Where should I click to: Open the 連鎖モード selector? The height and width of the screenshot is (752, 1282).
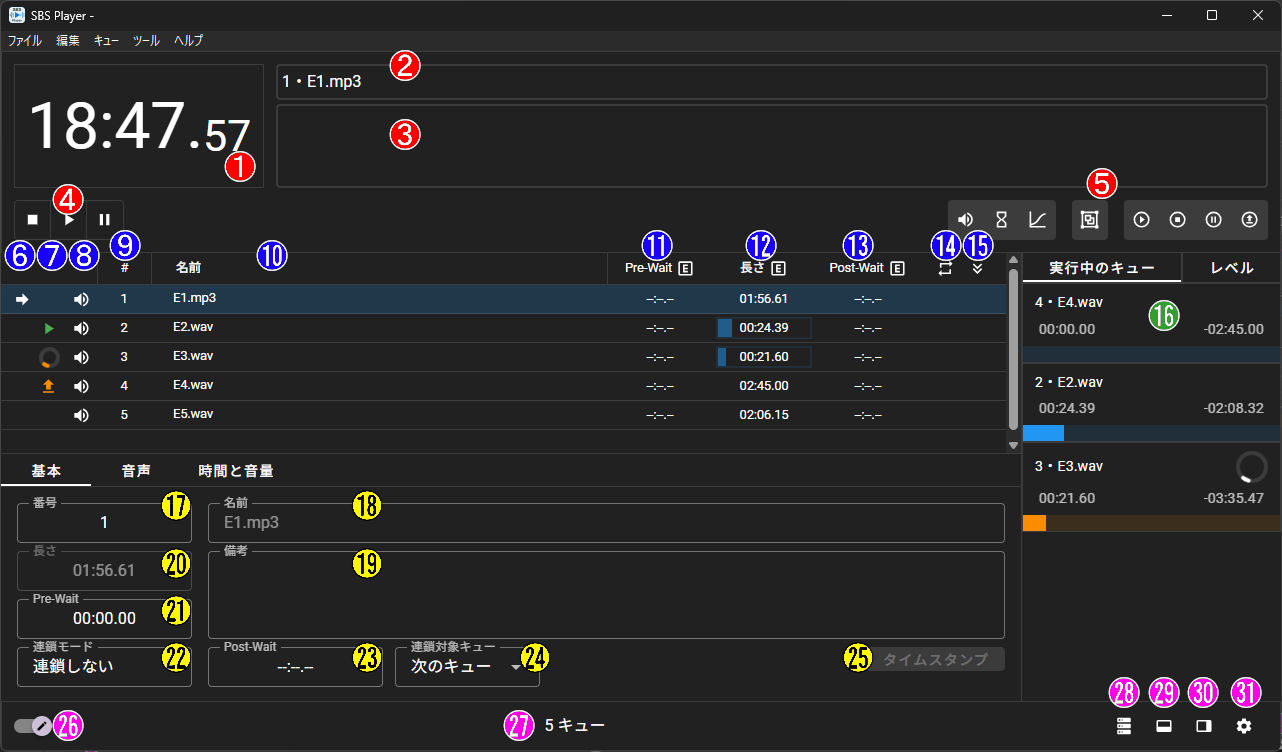pyautogui.click(x=104, y=666)
